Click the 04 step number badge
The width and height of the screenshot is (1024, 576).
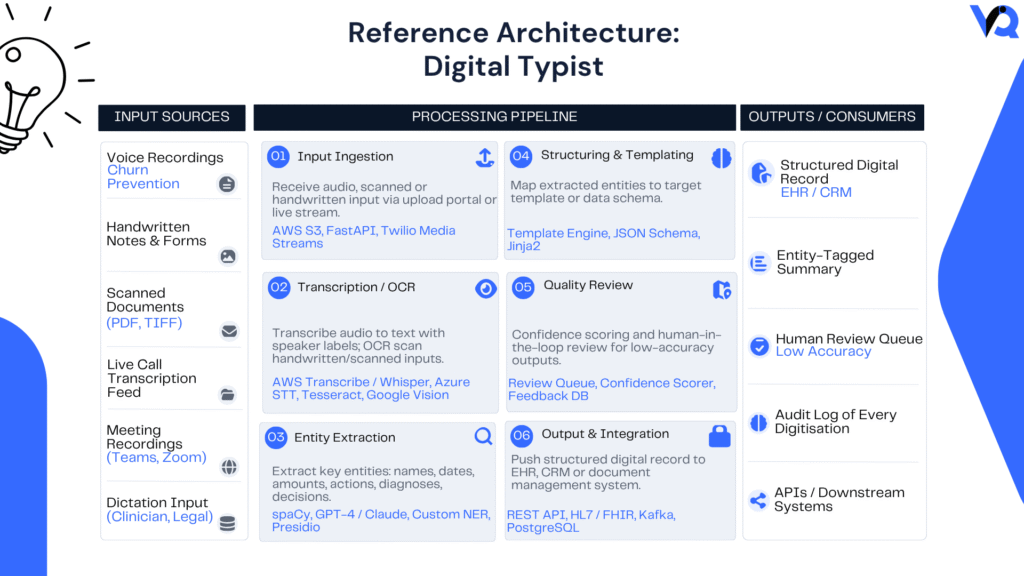coord(521,156)
